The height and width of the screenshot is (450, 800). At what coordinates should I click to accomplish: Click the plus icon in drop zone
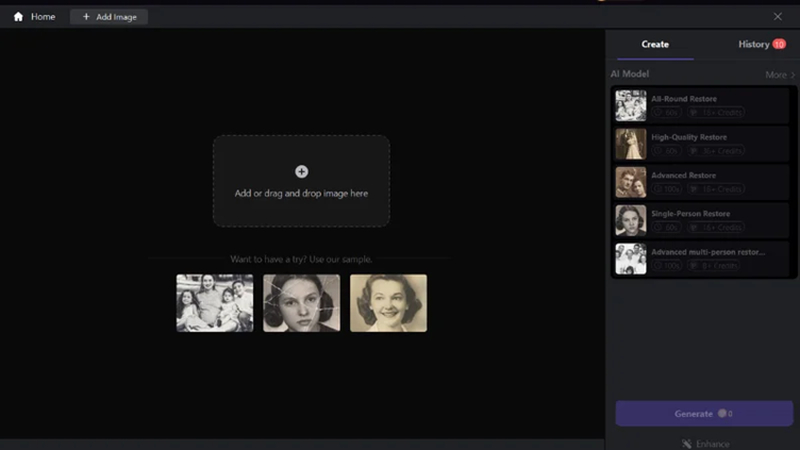click(302, 171)
